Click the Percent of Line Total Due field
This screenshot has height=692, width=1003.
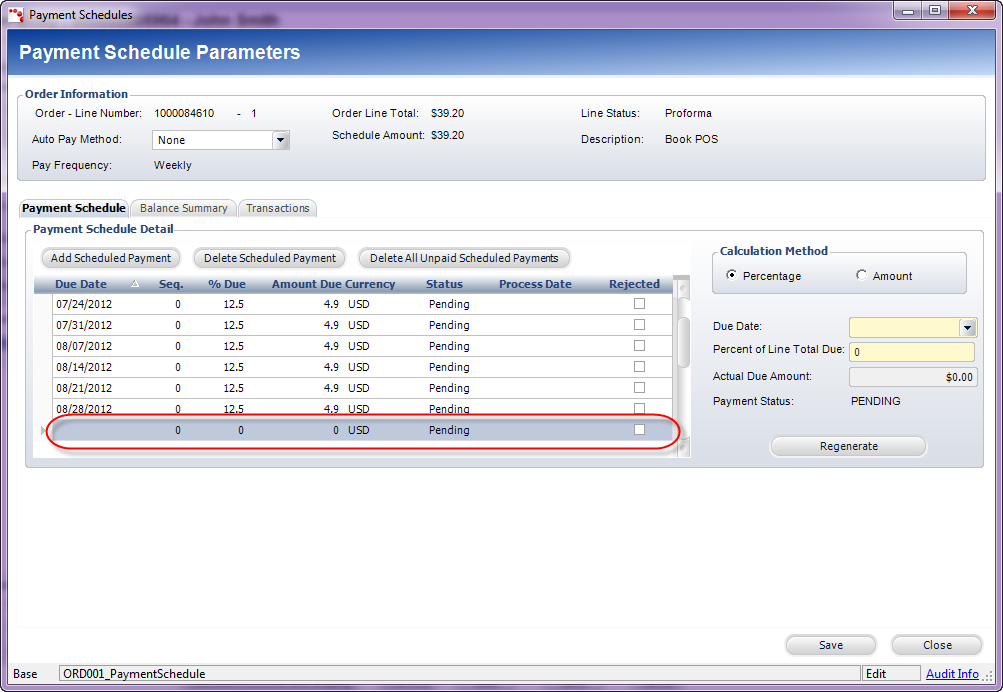coord(911,352)
